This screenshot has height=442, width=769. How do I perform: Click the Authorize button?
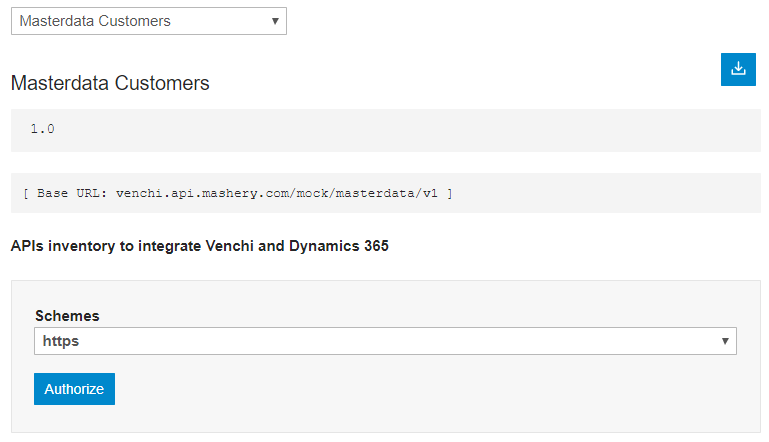74,389
